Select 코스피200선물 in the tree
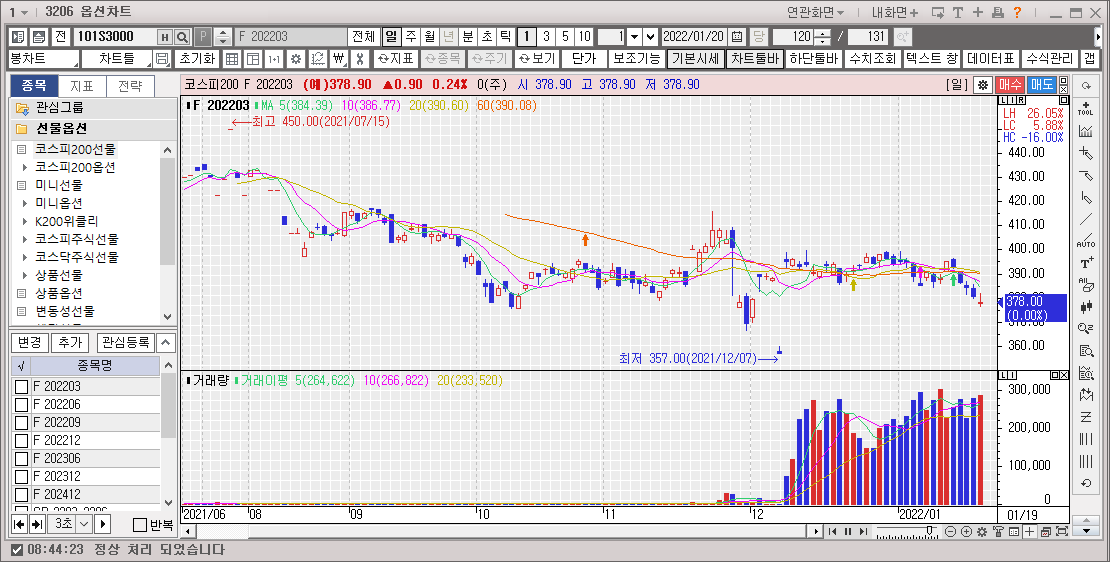Screen dimensions: 1110x562 [75, 150]
